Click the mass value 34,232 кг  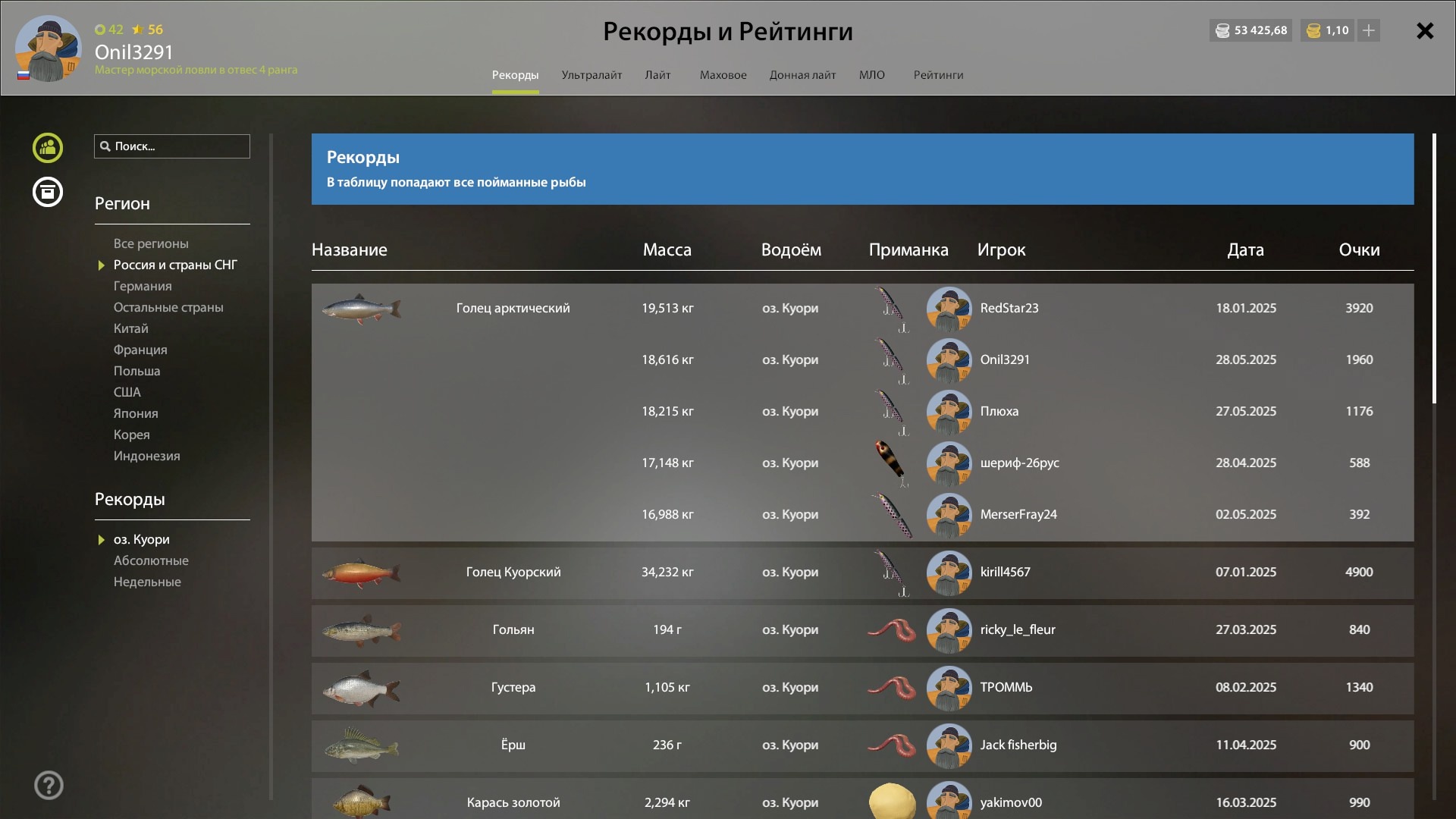tap(667, 572)
